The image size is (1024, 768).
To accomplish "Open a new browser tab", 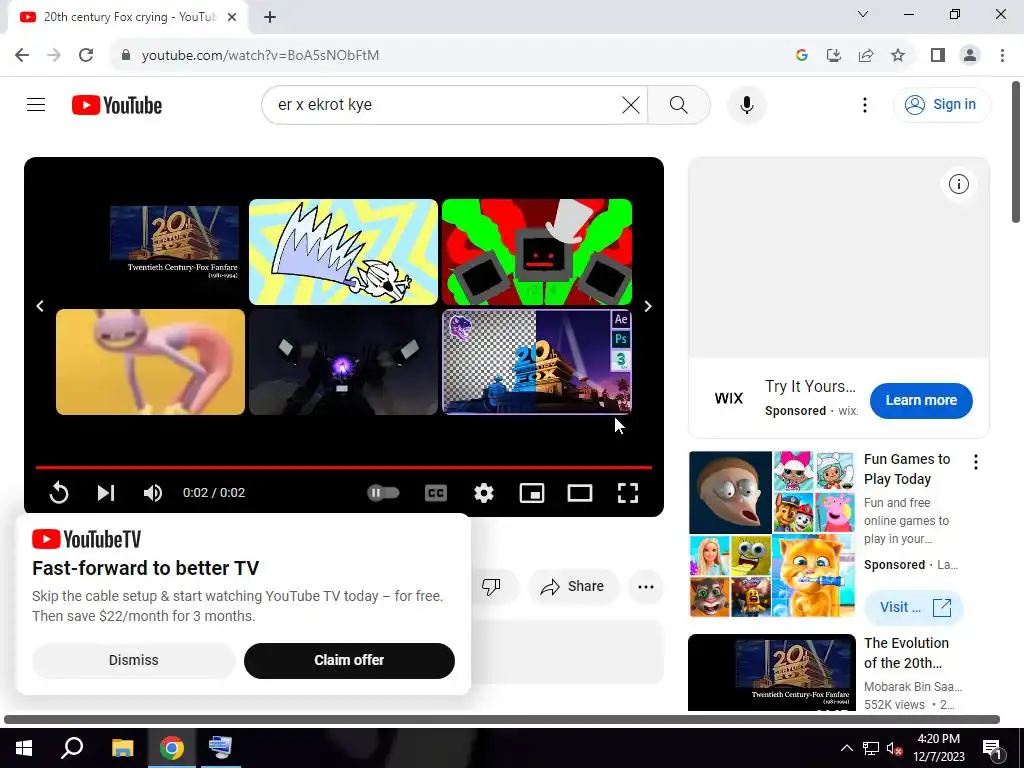I will tap(270, 17).
